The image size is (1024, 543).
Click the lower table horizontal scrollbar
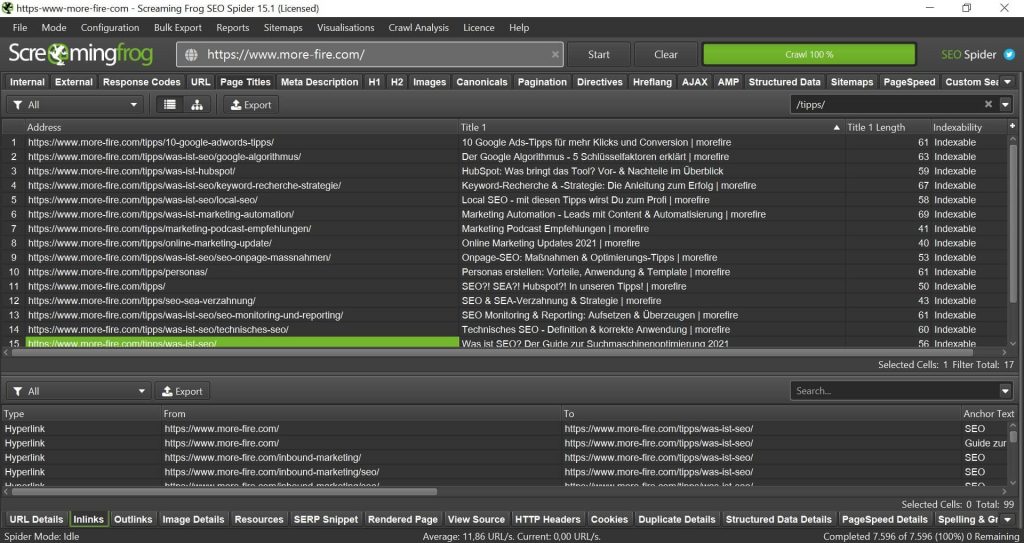pos(224,491)
